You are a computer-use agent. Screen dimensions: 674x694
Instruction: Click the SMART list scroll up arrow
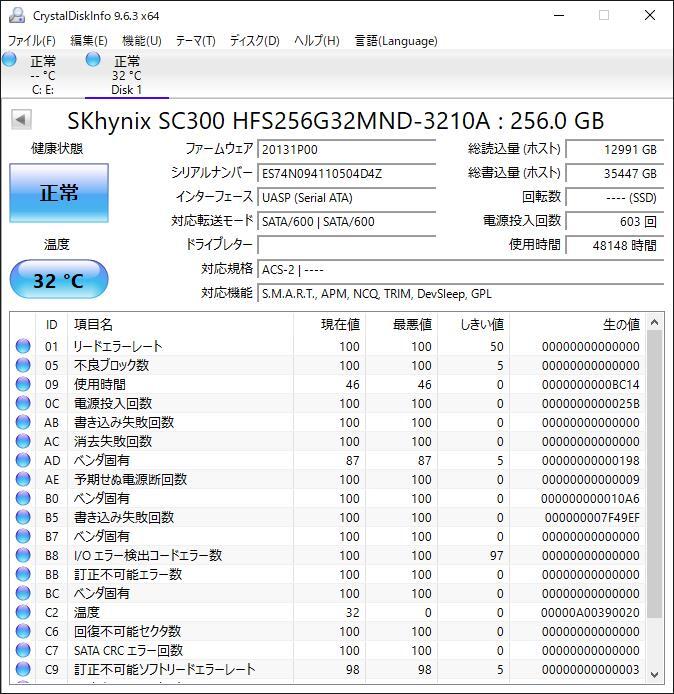655,323
